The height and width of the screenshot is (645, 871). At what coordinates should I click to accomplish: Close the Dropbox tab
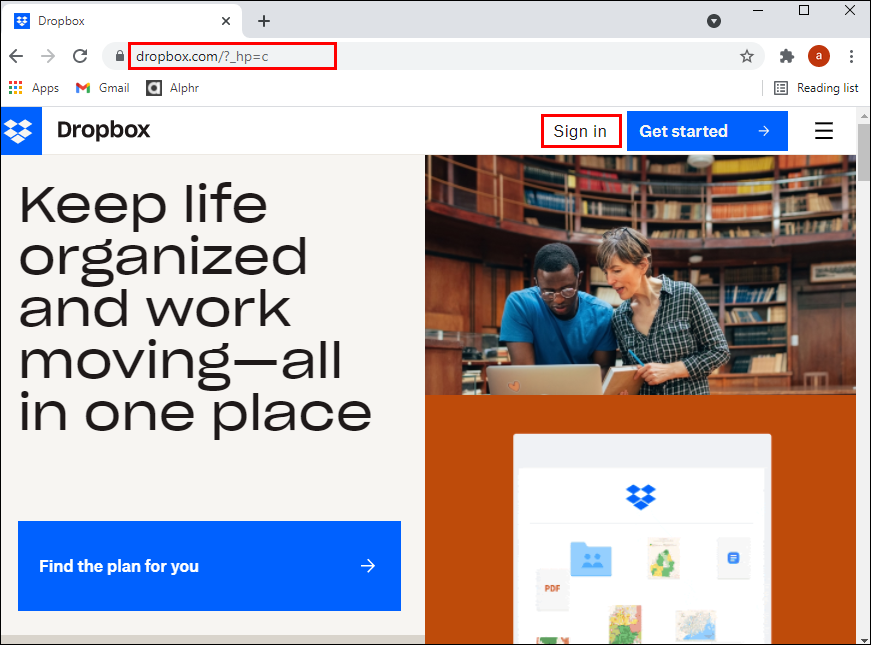click(x=226, y=21)
